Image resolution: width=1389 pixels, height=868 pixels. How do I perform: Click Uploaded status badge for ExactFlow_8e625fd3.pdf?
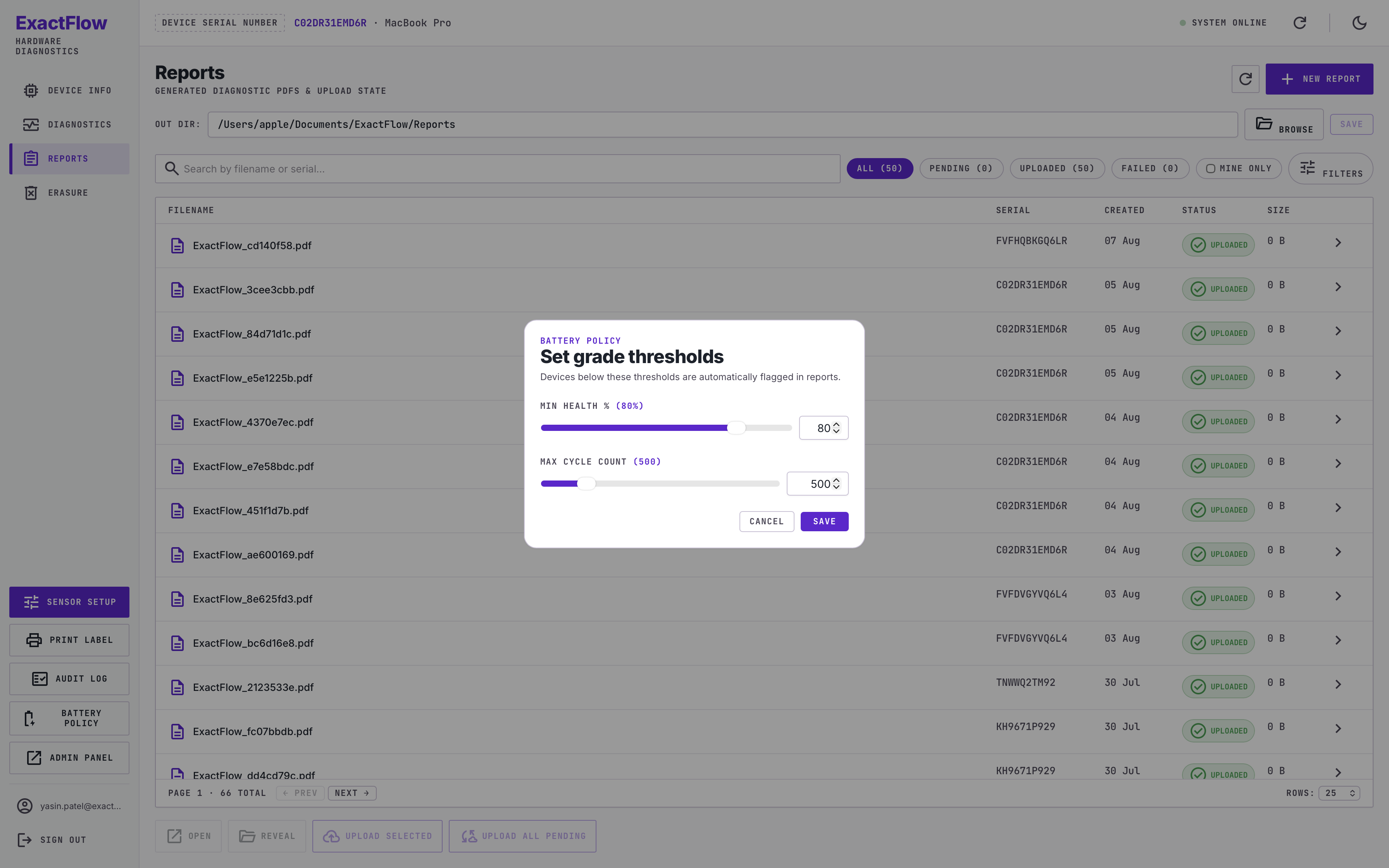click(x=1218, y=599)
